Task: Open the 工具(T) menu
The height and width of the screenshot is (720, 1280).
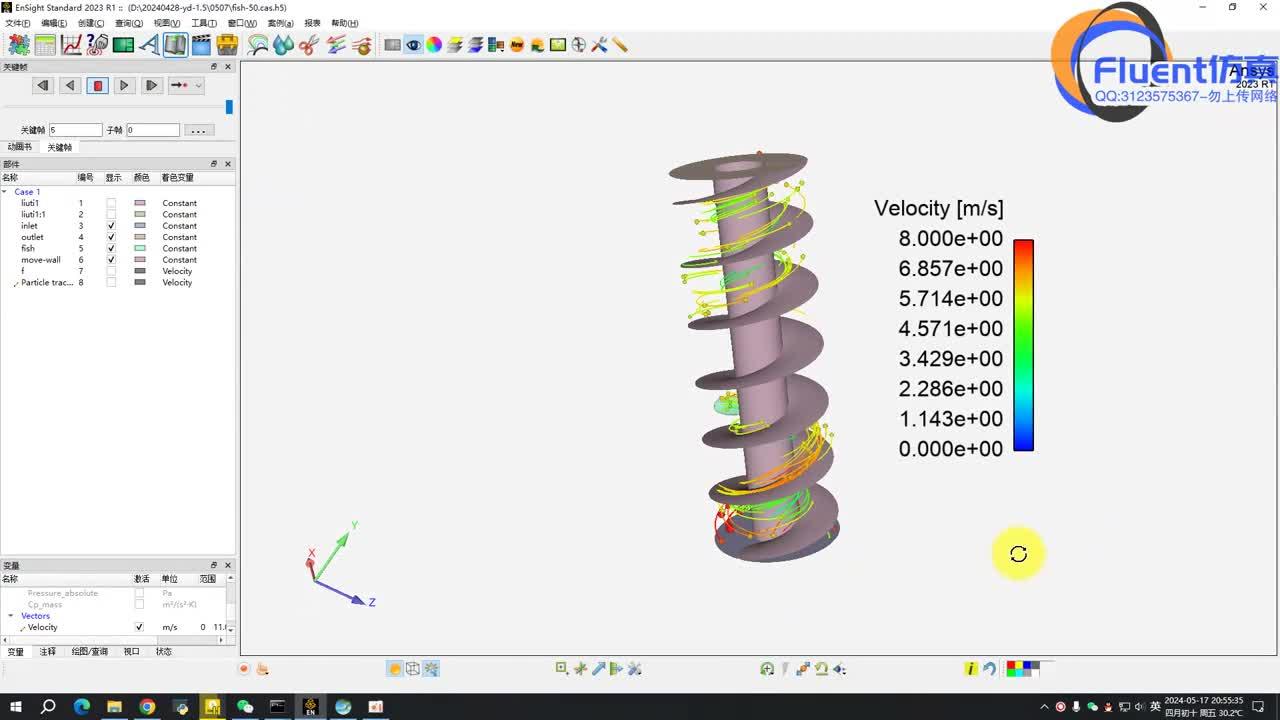Action: pos(204,23)
